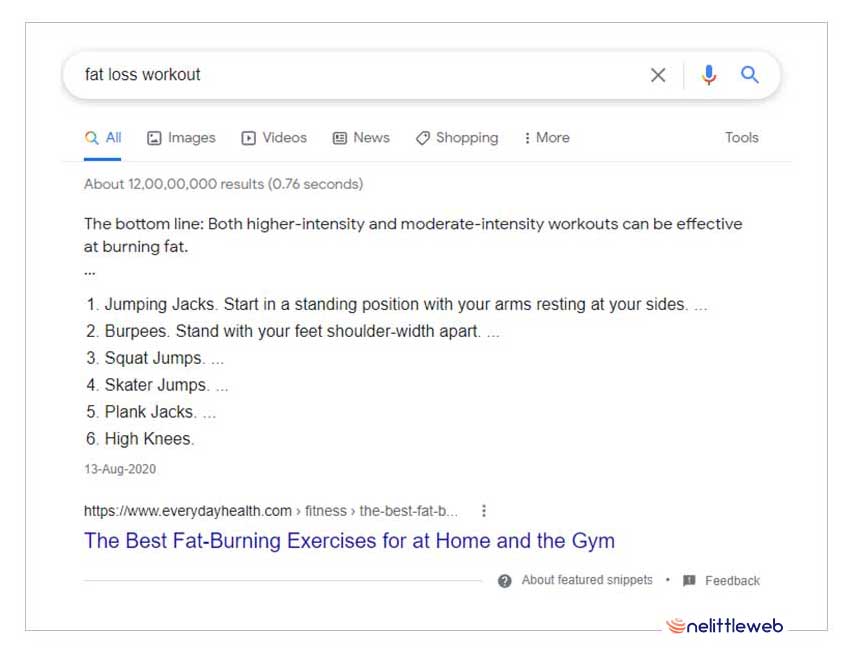Click the question mark icon near featured snippets

(505, 581)
